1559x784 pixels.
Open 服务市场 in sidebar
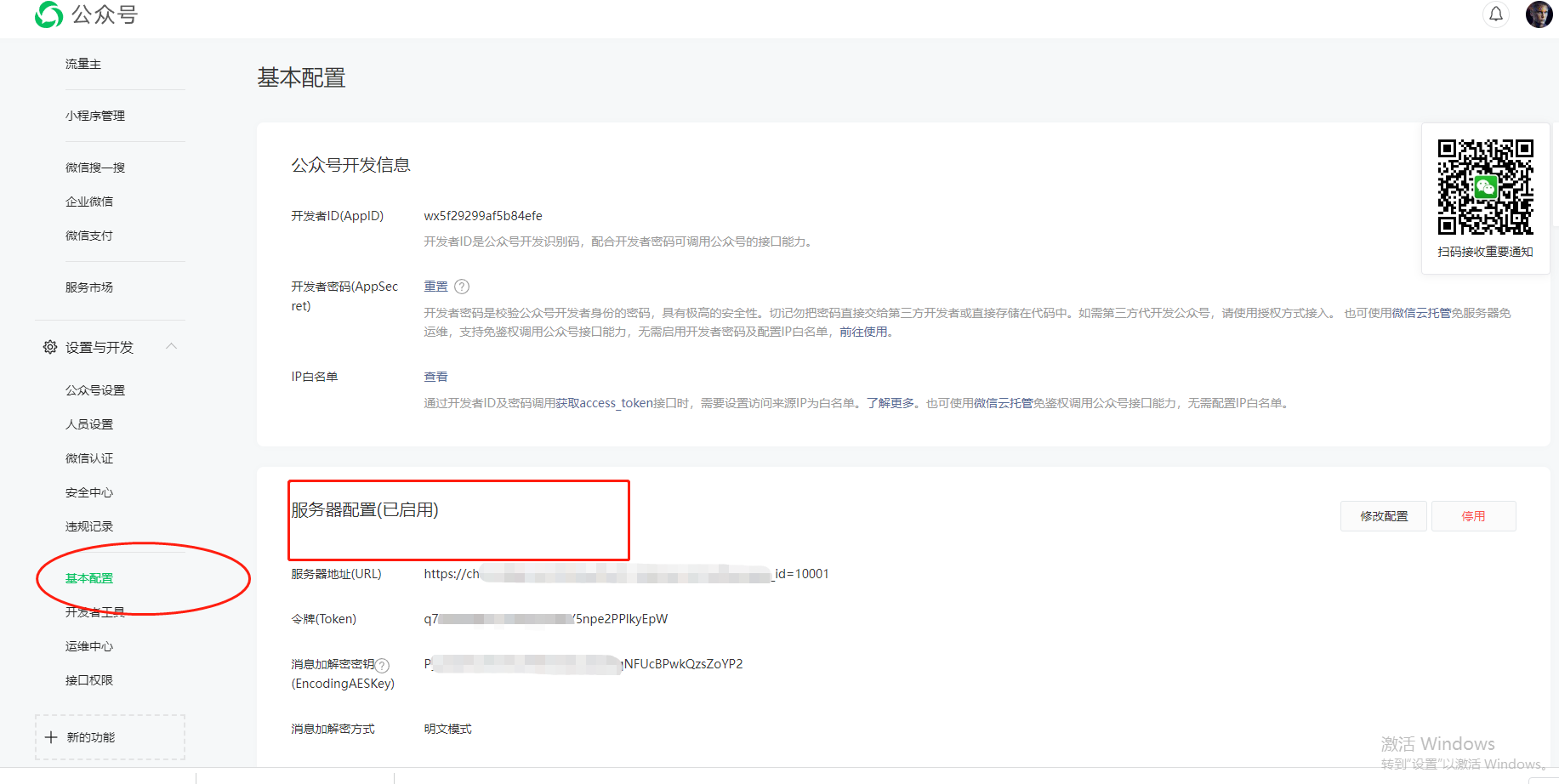89,287
